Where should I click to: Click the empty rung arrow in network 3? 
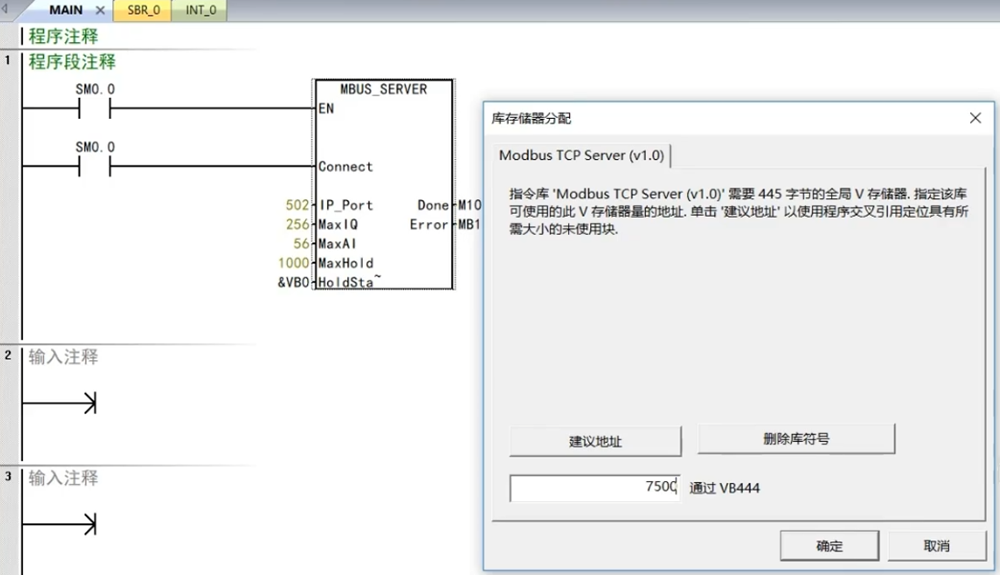pyautogui.click(x=88, y=524)
